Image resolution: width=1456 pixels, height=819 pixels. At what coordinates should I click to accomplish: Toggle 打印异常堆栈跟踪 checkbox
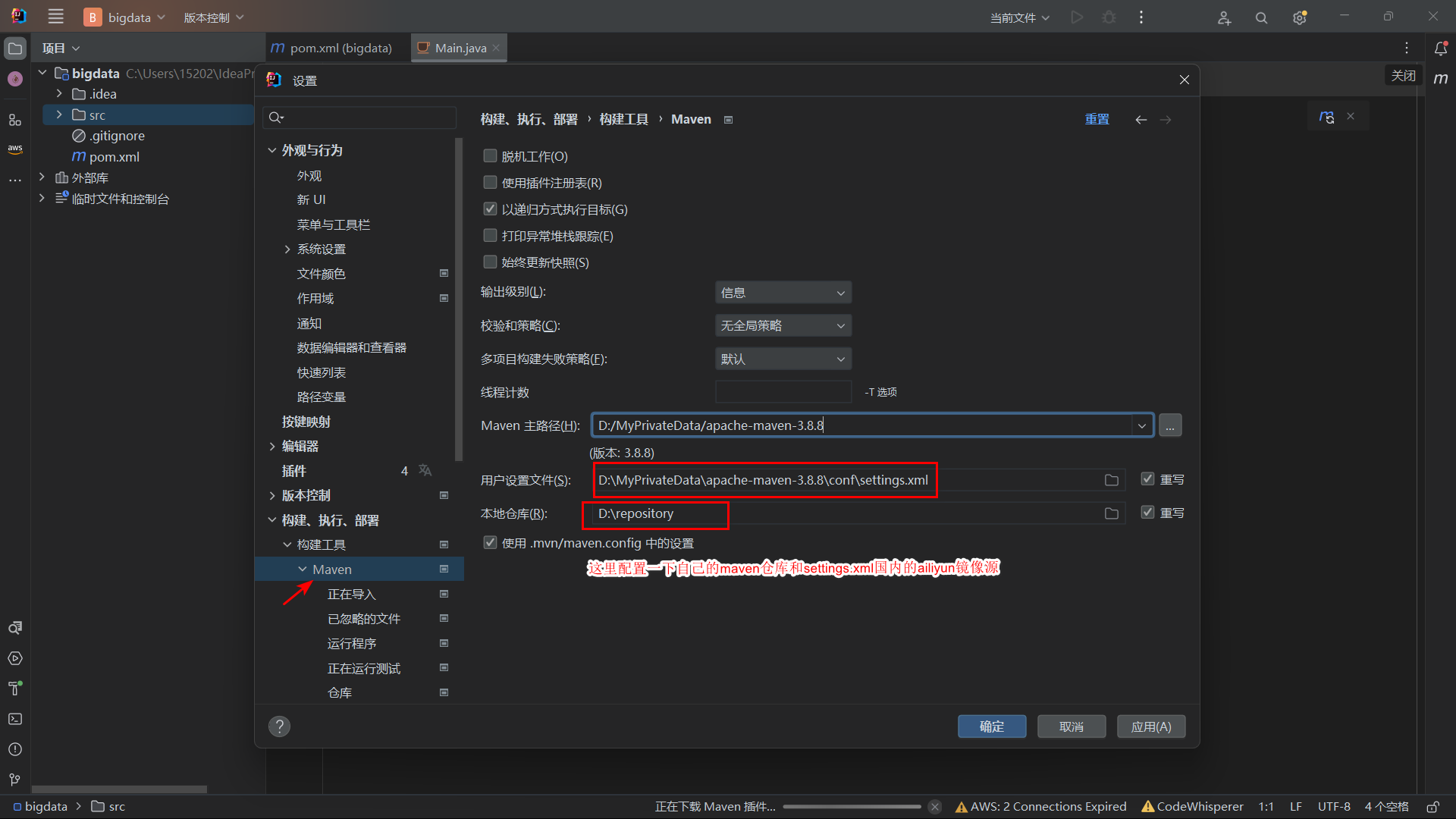tap(491, 236)
